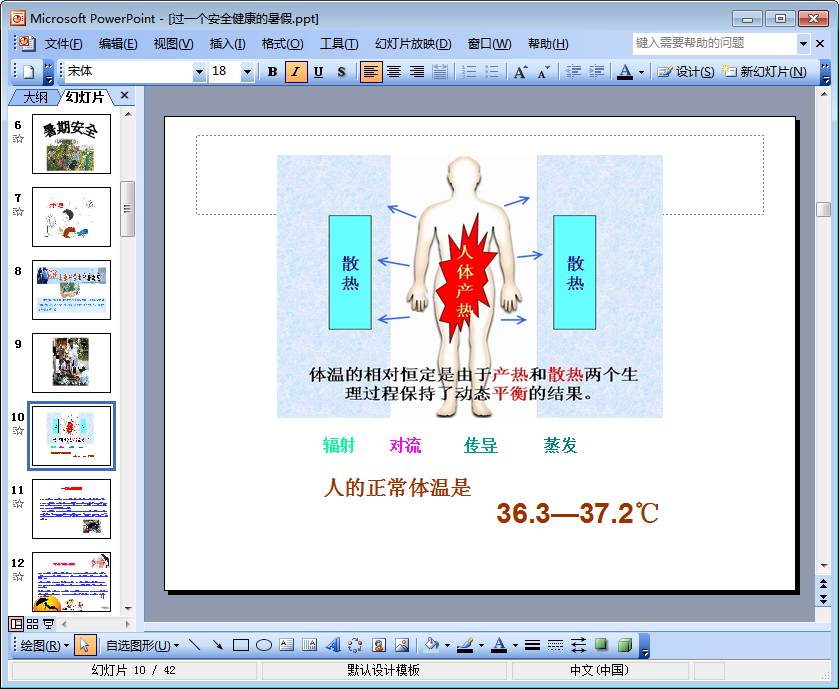This screenshot has height=689, width=839.
Task: Click the Insert Text Box icon
Action: point(287,645)
